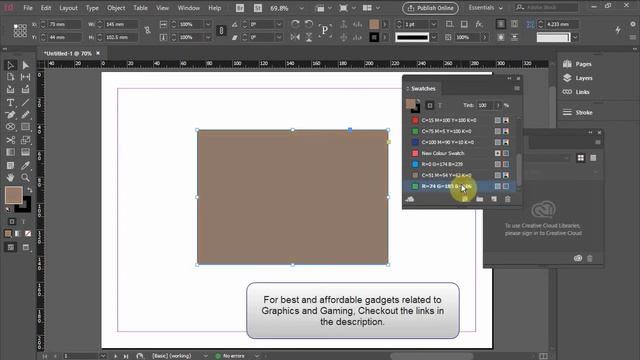
Task: Select the Direct Selection tool
Action: [x=25, y=65]
